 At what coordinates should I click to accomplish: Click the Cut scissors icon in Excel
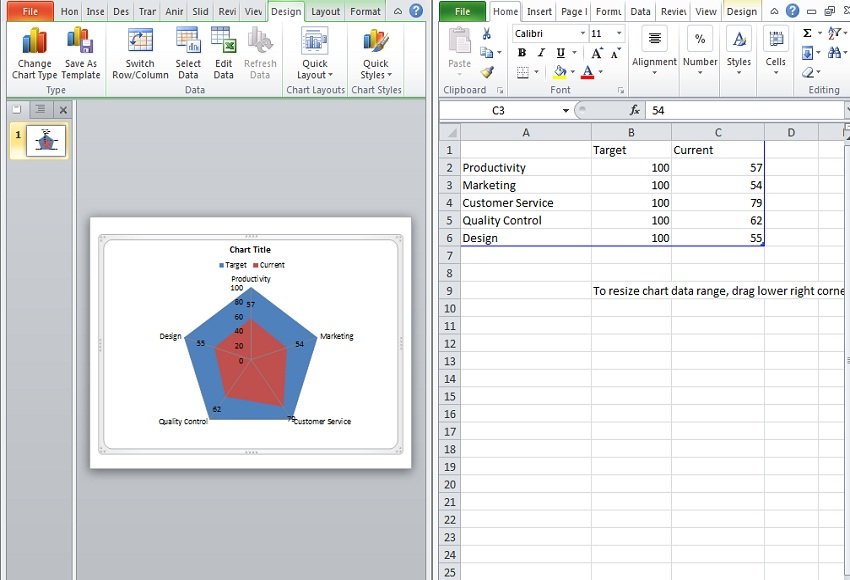coord(486,34)
